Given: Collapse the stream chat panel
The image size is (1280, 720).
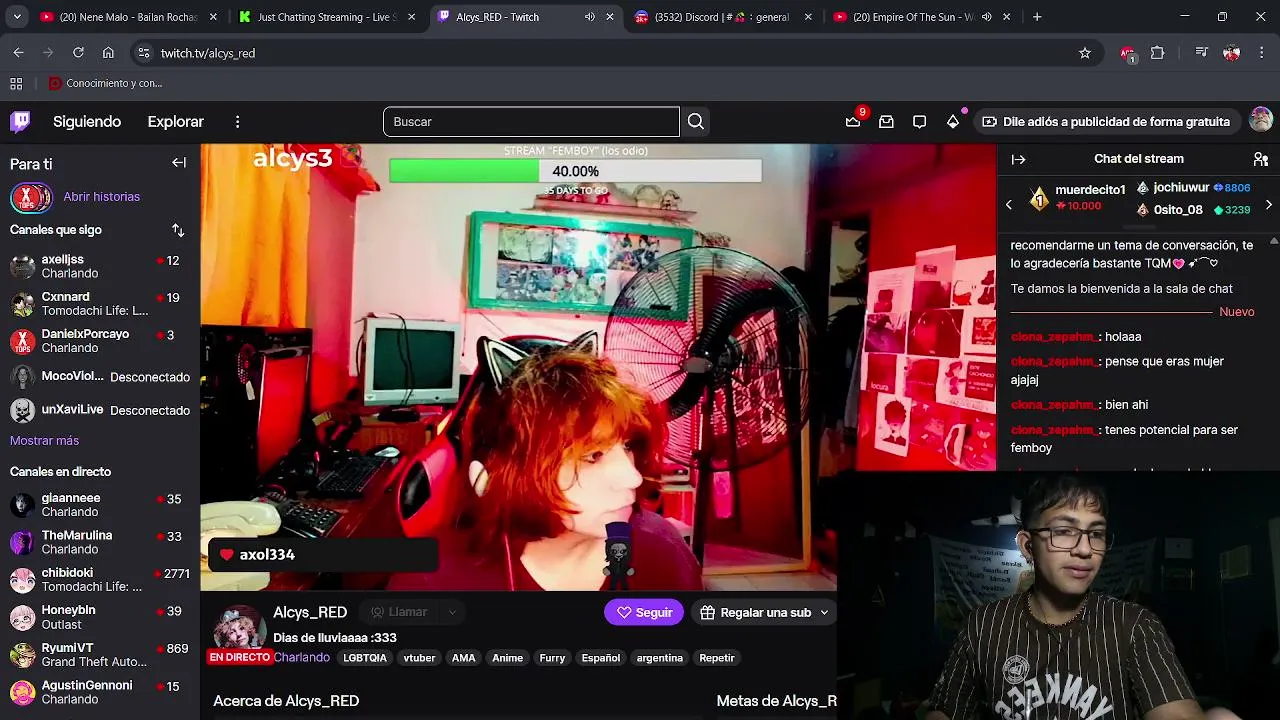Looking at the screenshot, I should (x=1019, y=159).
